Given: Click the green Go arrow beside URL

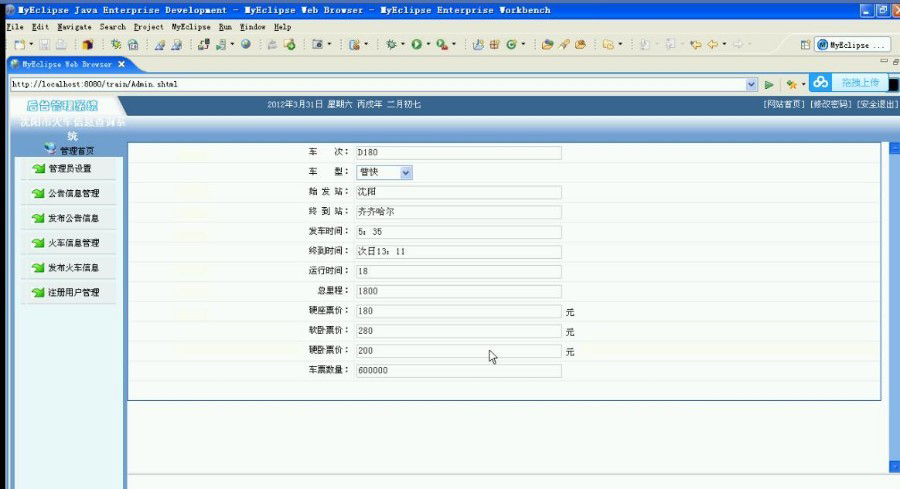Looking at the screenshot, I should coord(769,85).
